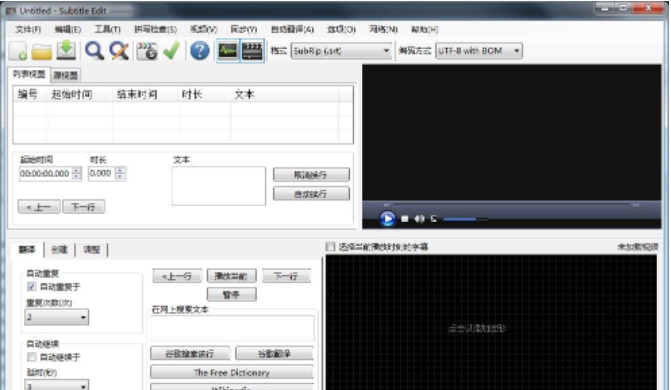Click the New subtitle file icon

(x=18, y=51)
